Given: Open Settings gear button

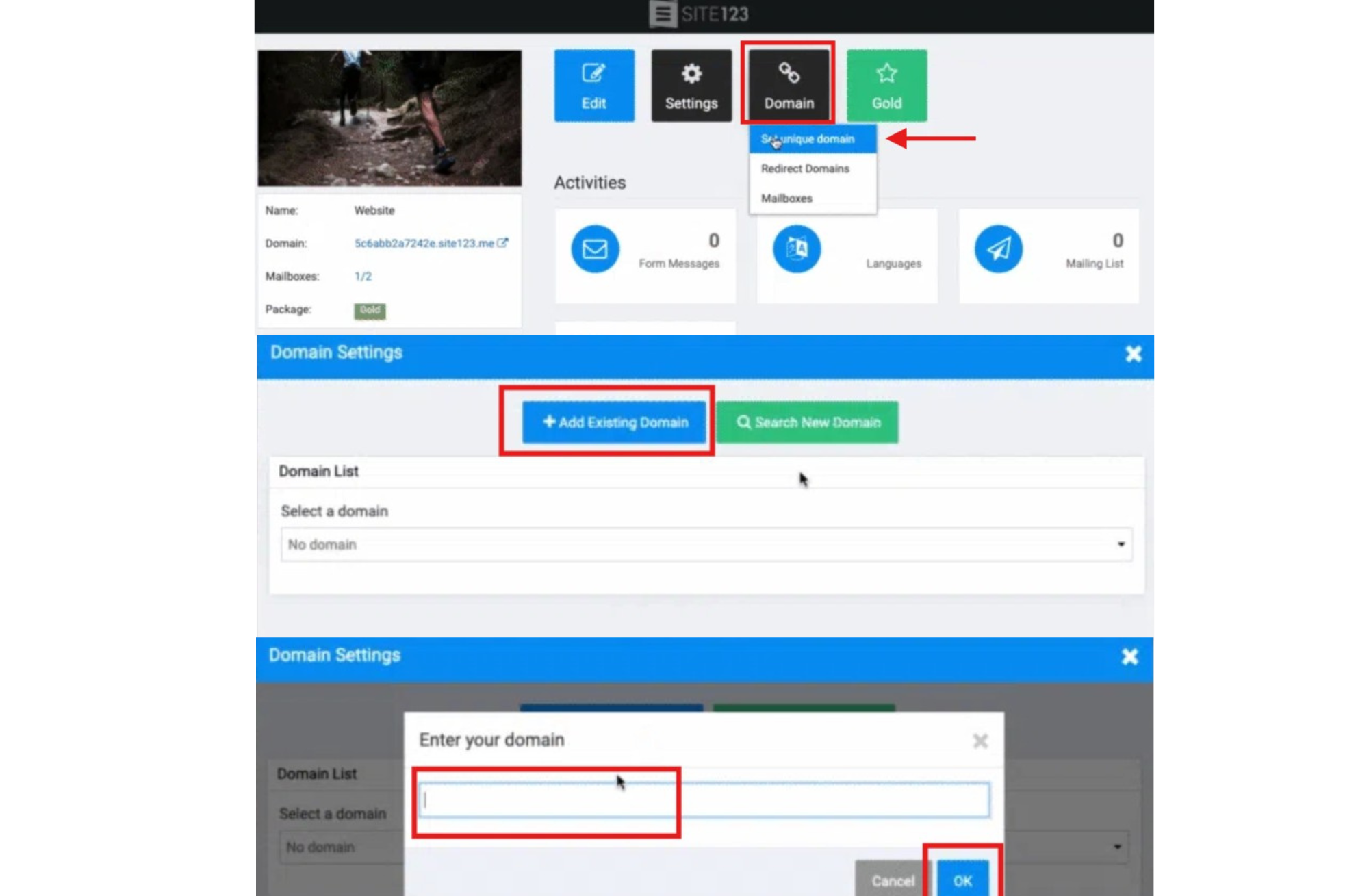Looking at the screenshot, I should pos(691,86).
